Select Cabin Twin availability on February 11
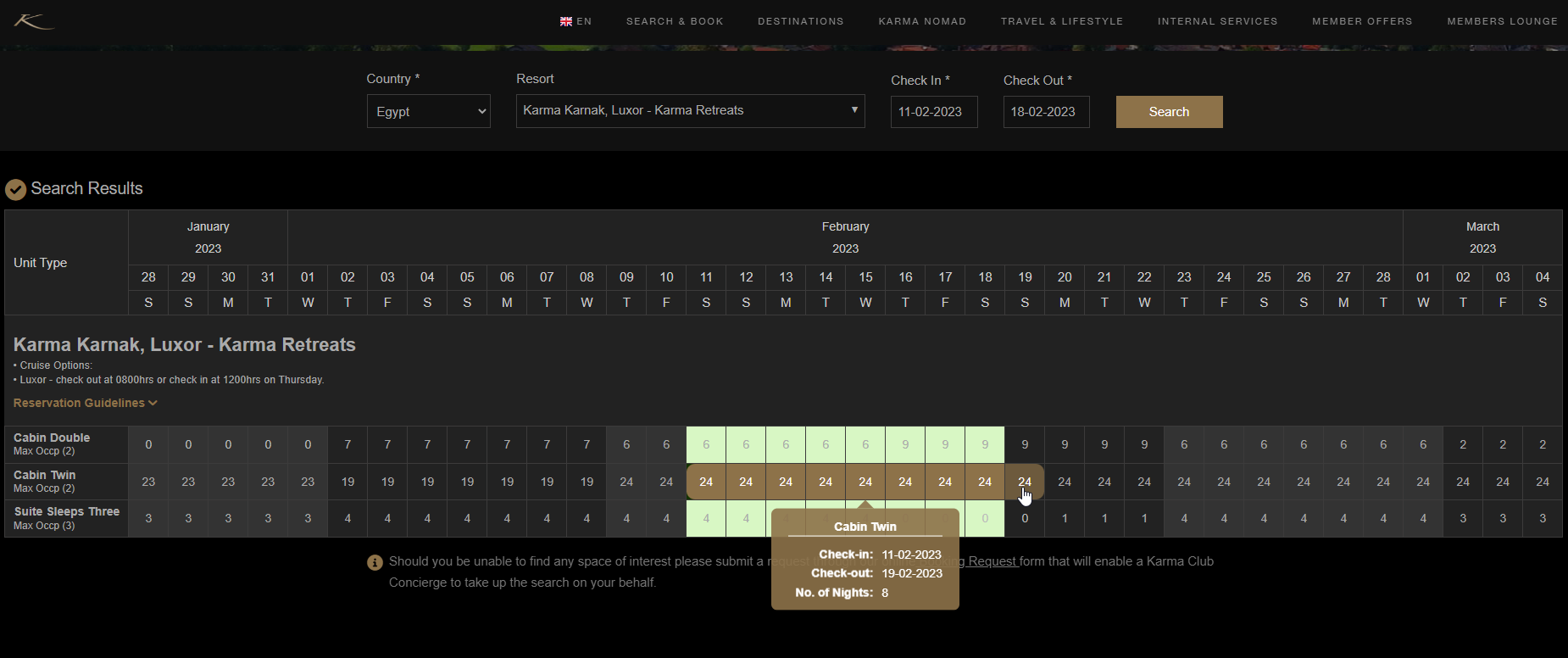1568x658 pixels. coord(706,482)
